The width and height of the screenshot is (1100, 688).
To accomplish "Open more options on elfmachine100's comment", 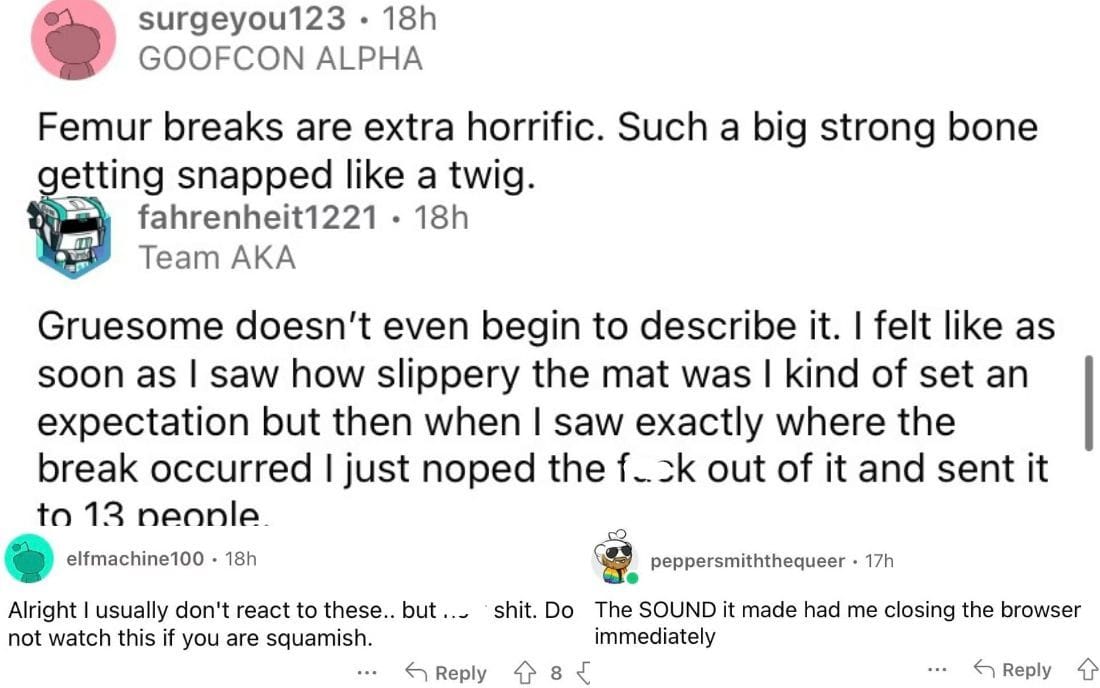I will [367, 673].
